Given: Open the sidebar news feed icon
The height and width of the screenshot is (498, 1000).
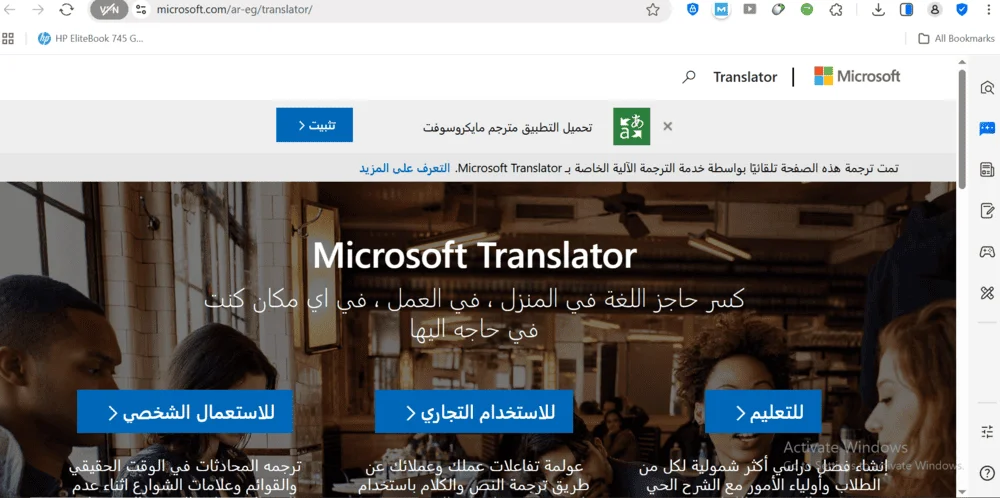Looking at the screenshot, I should coord(987,170).
